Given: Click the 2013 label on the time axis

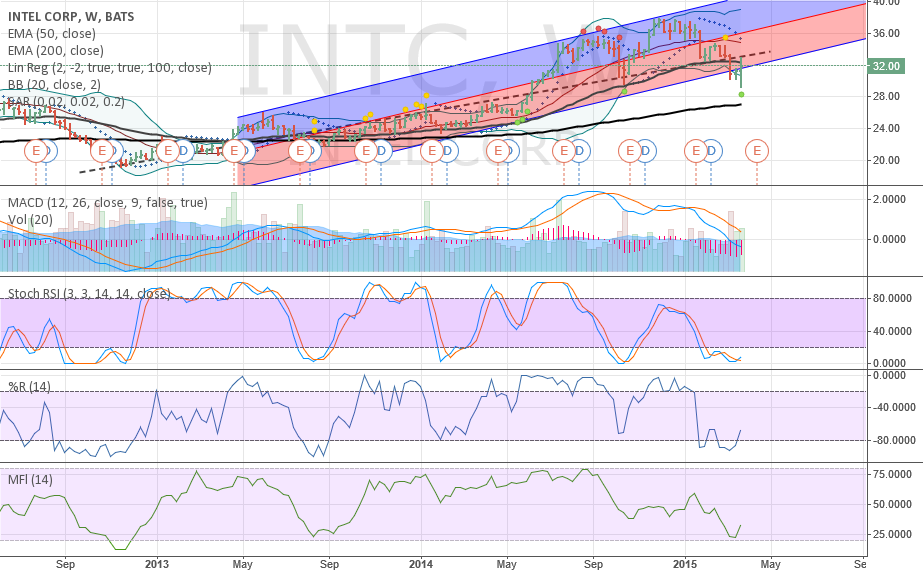Looking at the screenshot, I should pyautogui.click(x=157, y=564).
